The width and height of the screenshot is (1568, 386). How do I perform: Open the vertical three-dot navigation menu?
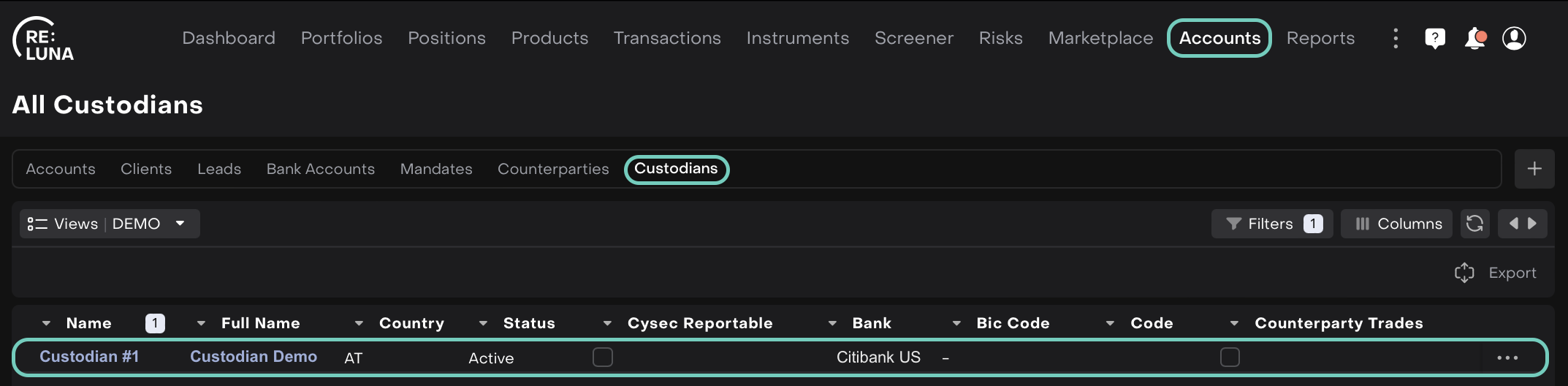point(1396,38)
